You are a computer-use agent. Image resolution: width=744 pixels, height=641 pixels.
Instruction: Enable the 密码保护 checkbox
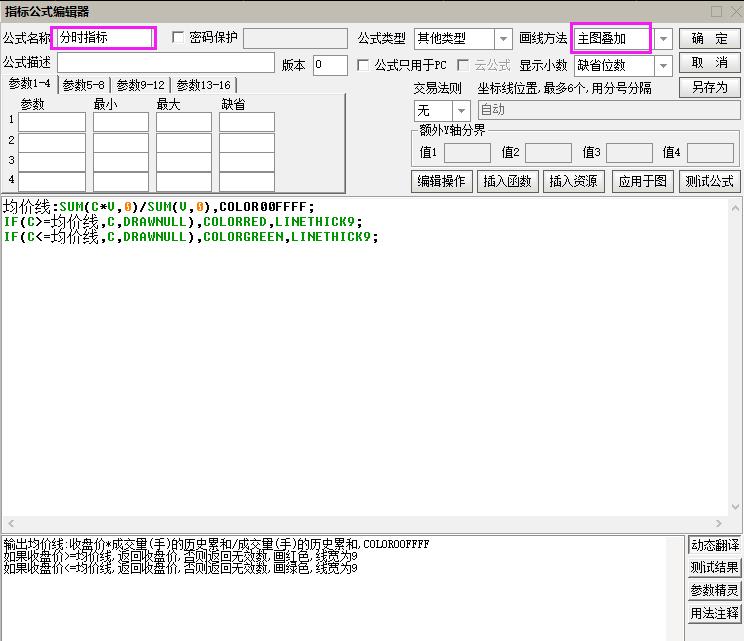(x=179, y=38)
